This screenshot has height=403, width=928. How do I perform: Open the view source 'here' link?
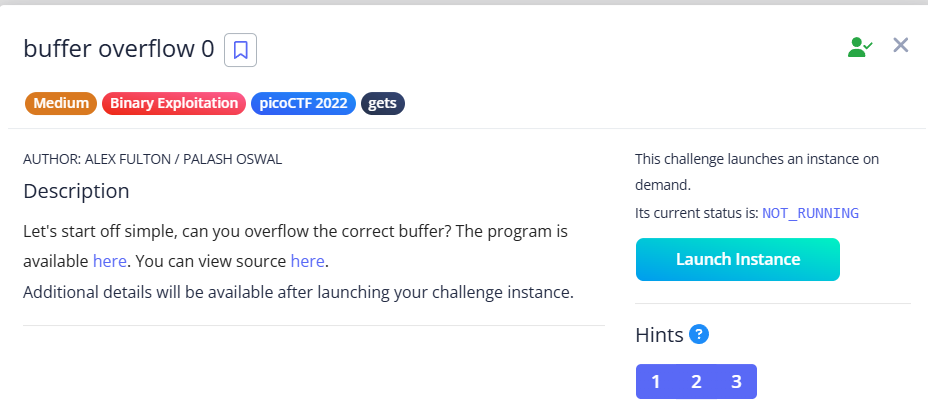coord(307,262)
